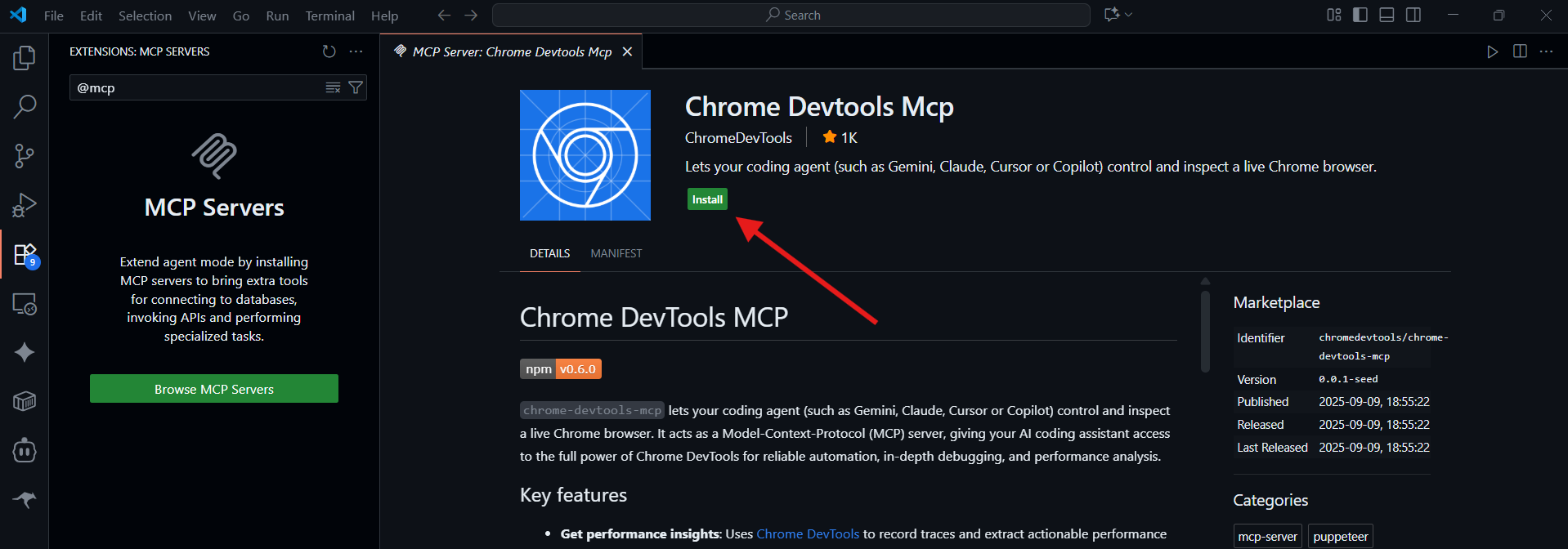Open Remote Explorer icon in activity bar
Screen dimensions: 1568x549
(25, 305)
